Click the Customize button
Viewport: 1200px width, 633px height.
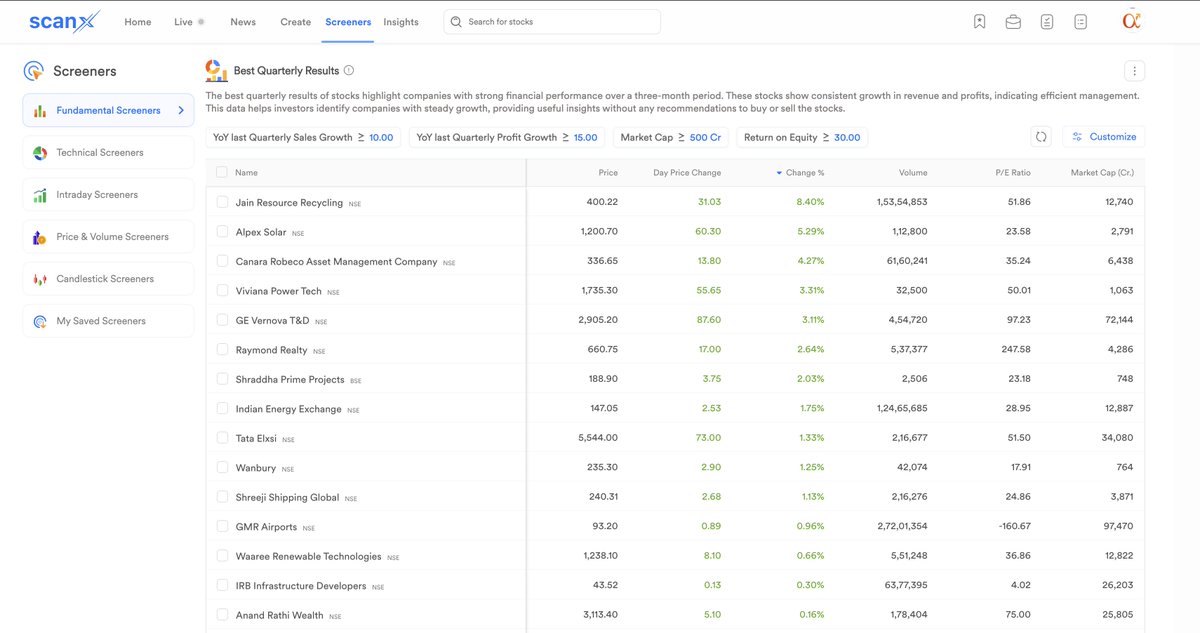[x=1103, y=137]
